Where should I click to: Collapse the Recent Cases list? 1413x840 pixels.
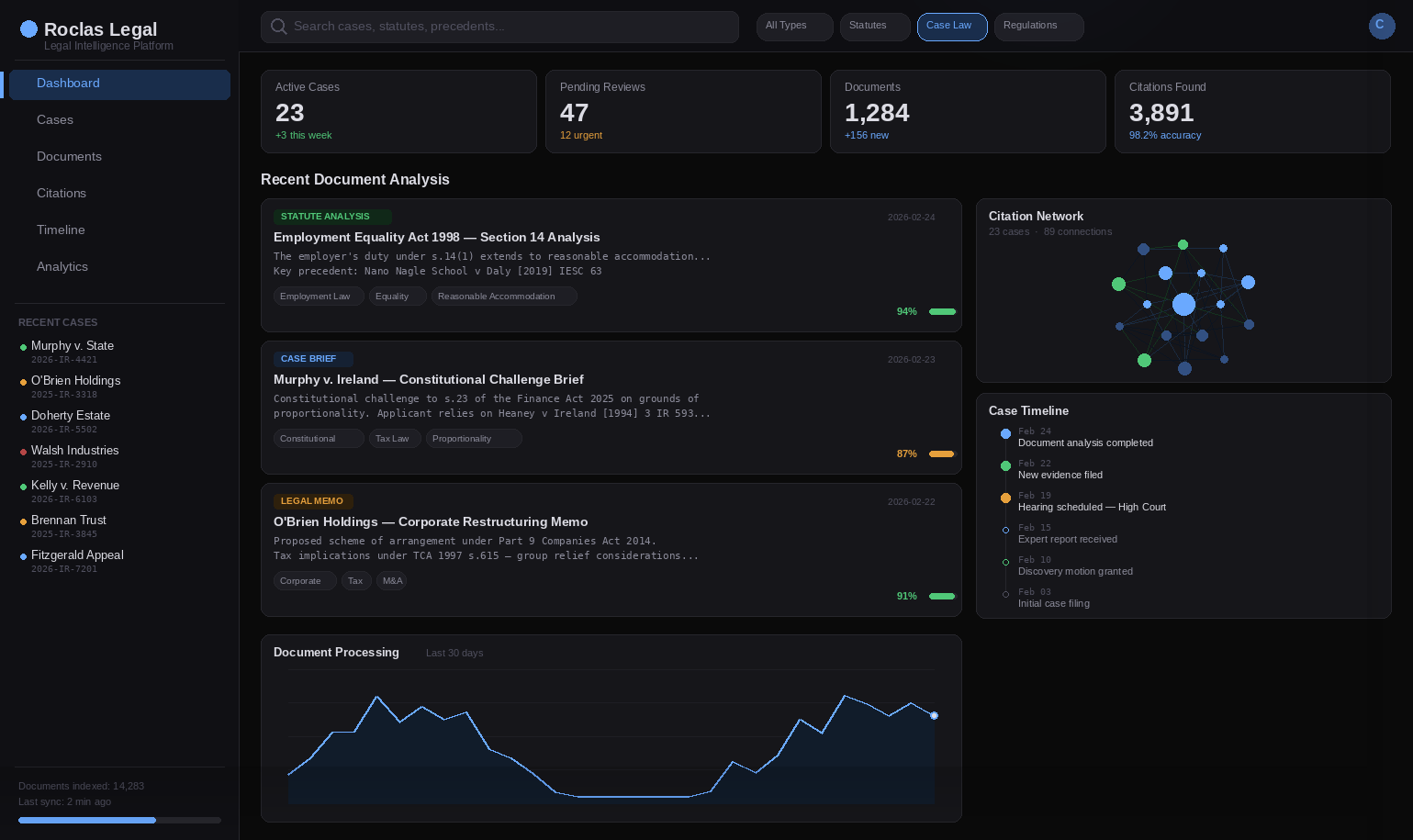[x=58, y=322]
